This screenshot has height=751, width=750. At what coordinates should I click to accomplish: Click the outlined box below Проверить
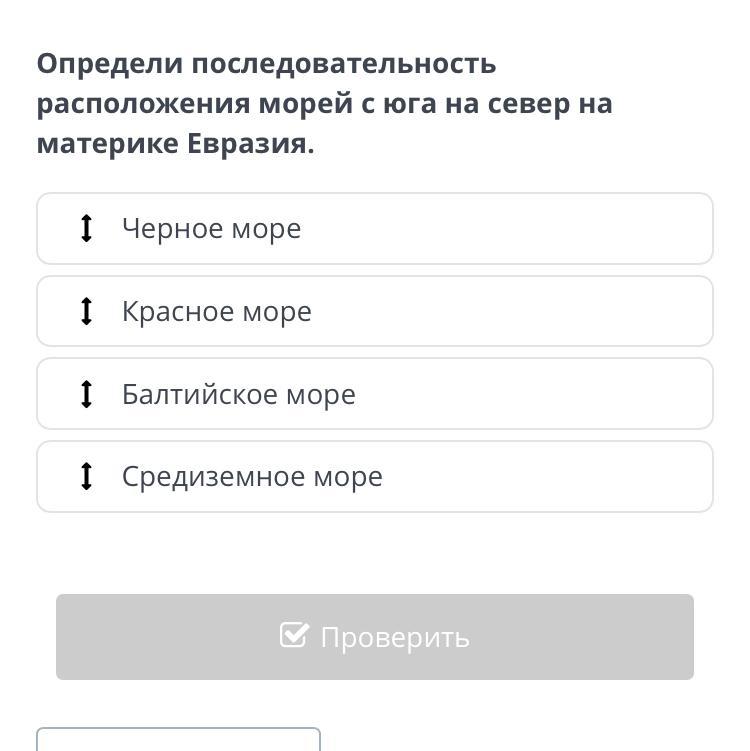click(179, 740)
